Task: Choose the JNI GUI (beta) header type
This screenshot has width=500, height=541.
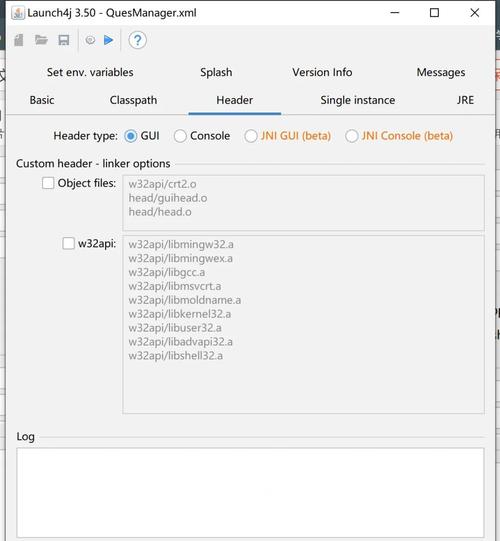Action: (251, 136)
